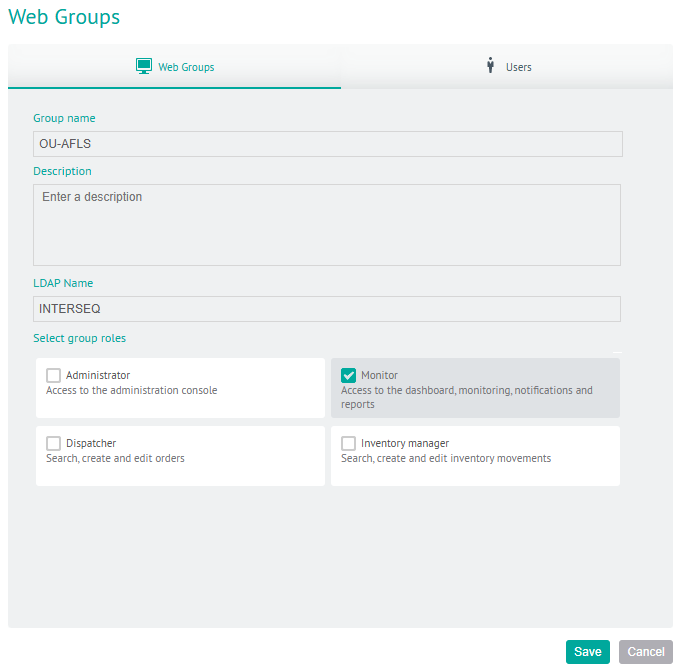Click the Group name field containing OU-AFLS

(328, 144)
